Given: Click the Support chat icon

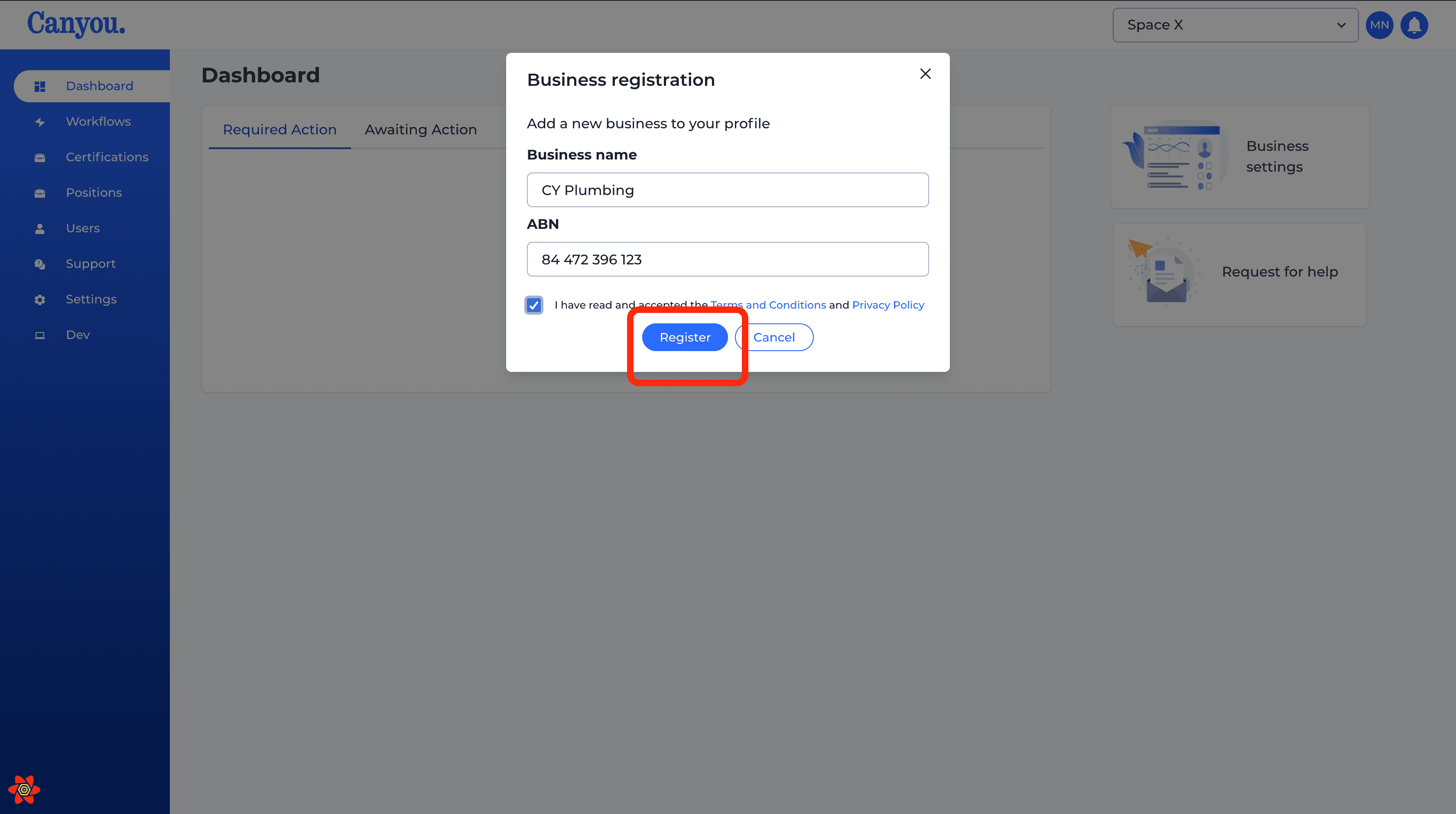Looking at the screenshot, I should click(x=39, y=264).
